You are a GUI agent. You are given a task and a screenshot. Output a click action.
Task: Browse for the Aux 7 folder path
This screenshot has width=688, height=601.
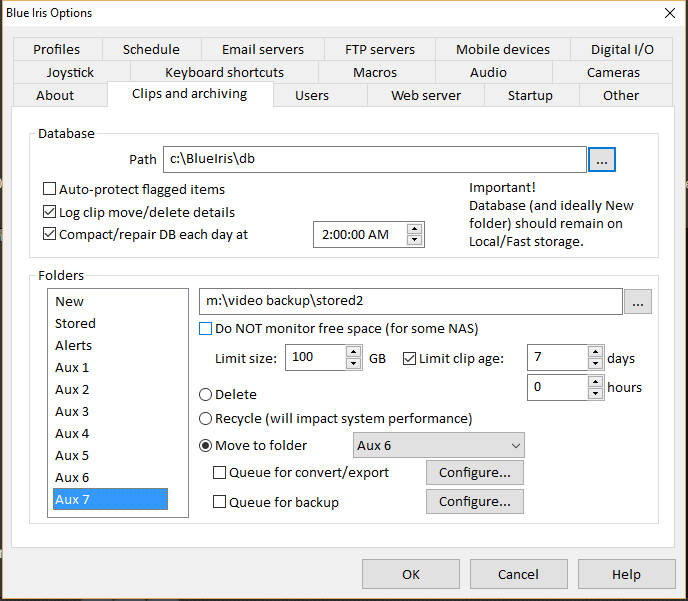(638, 301)
